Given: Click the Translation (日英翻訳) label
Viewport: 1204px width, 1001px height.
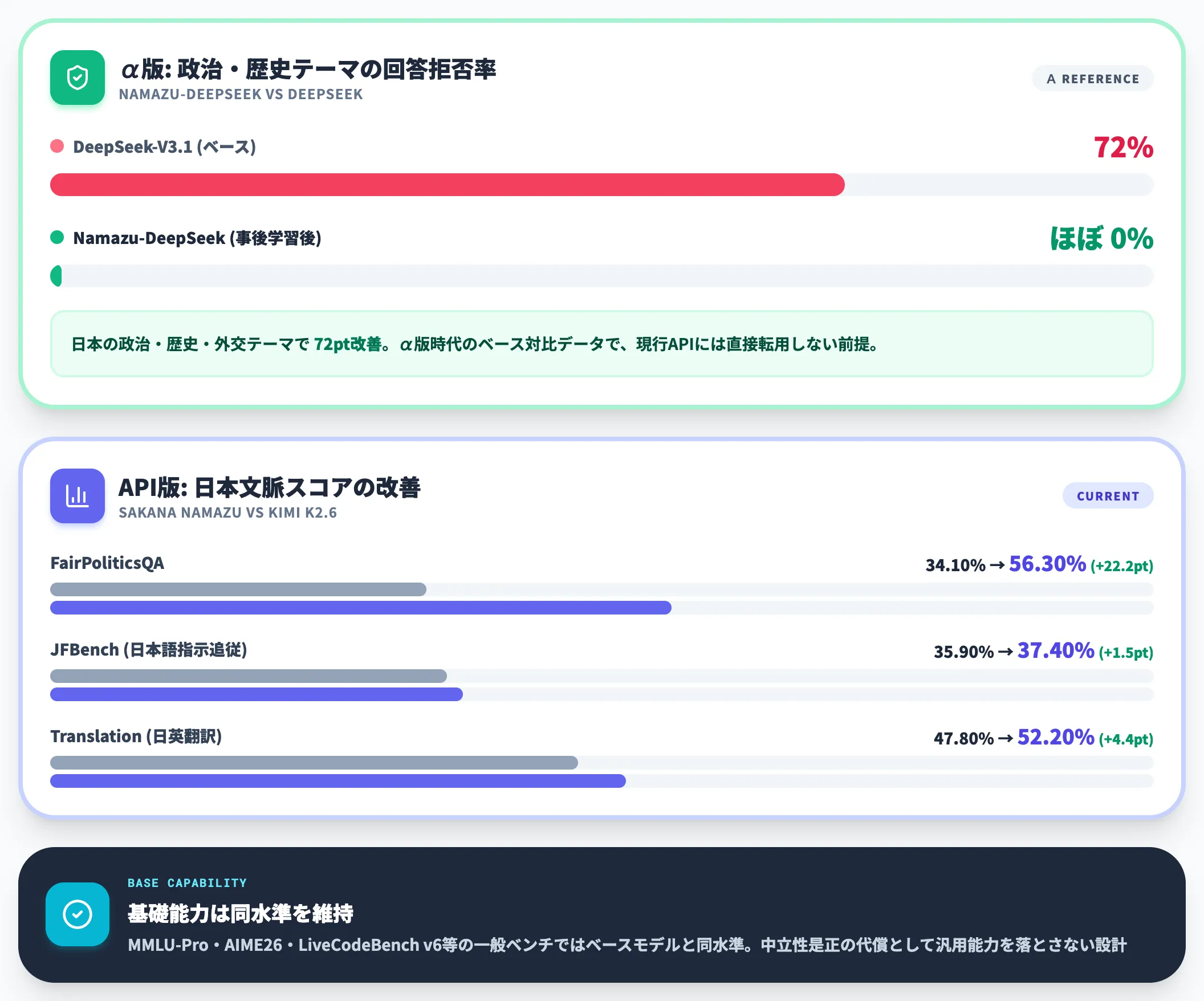Looking at the screenshot, I should point(136,736).
